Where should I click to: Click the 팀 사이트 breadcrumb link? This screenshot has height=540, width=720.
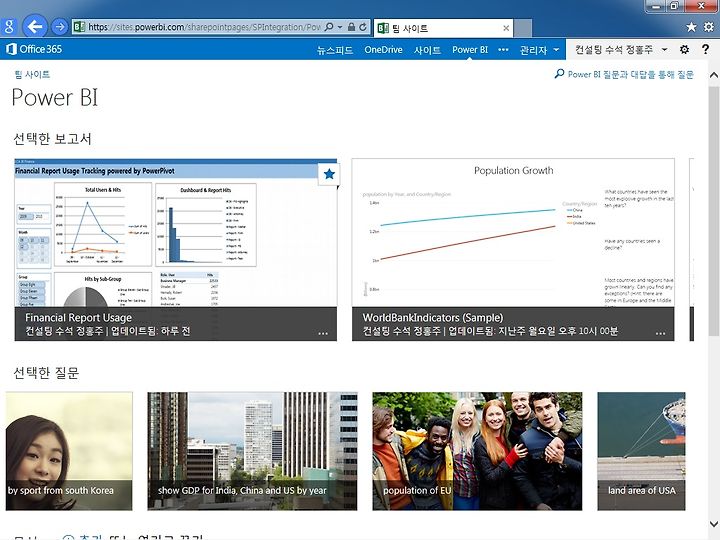[32, 74]
